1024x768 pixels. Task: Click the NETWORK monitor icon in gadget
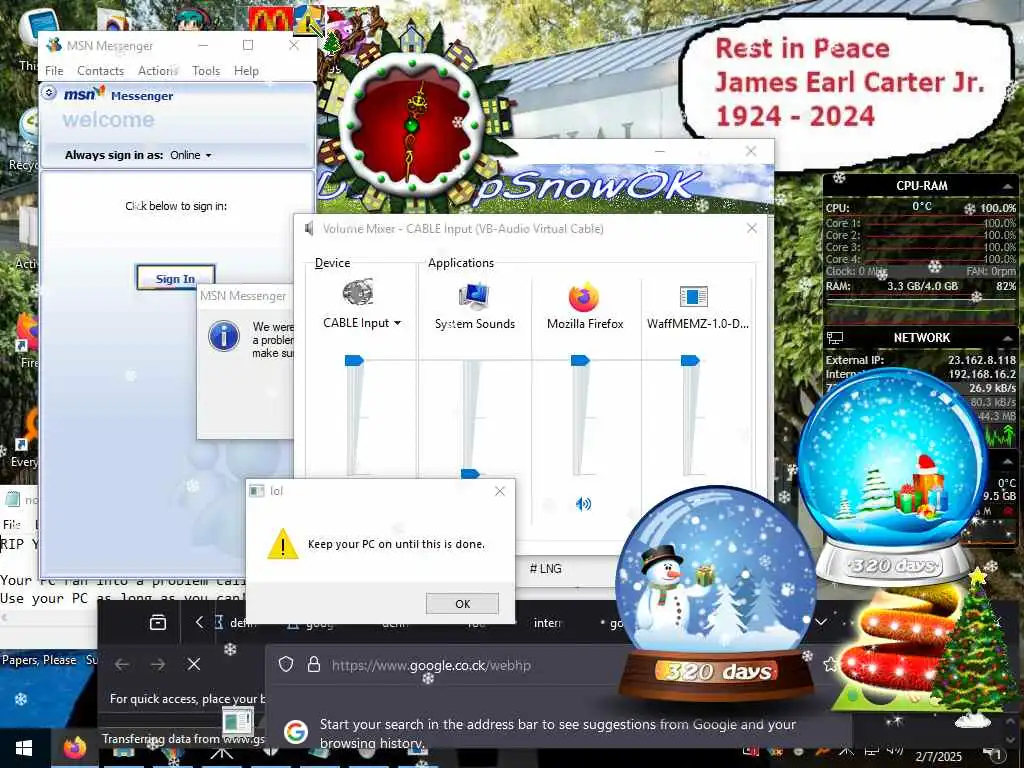tap(835, 338)
